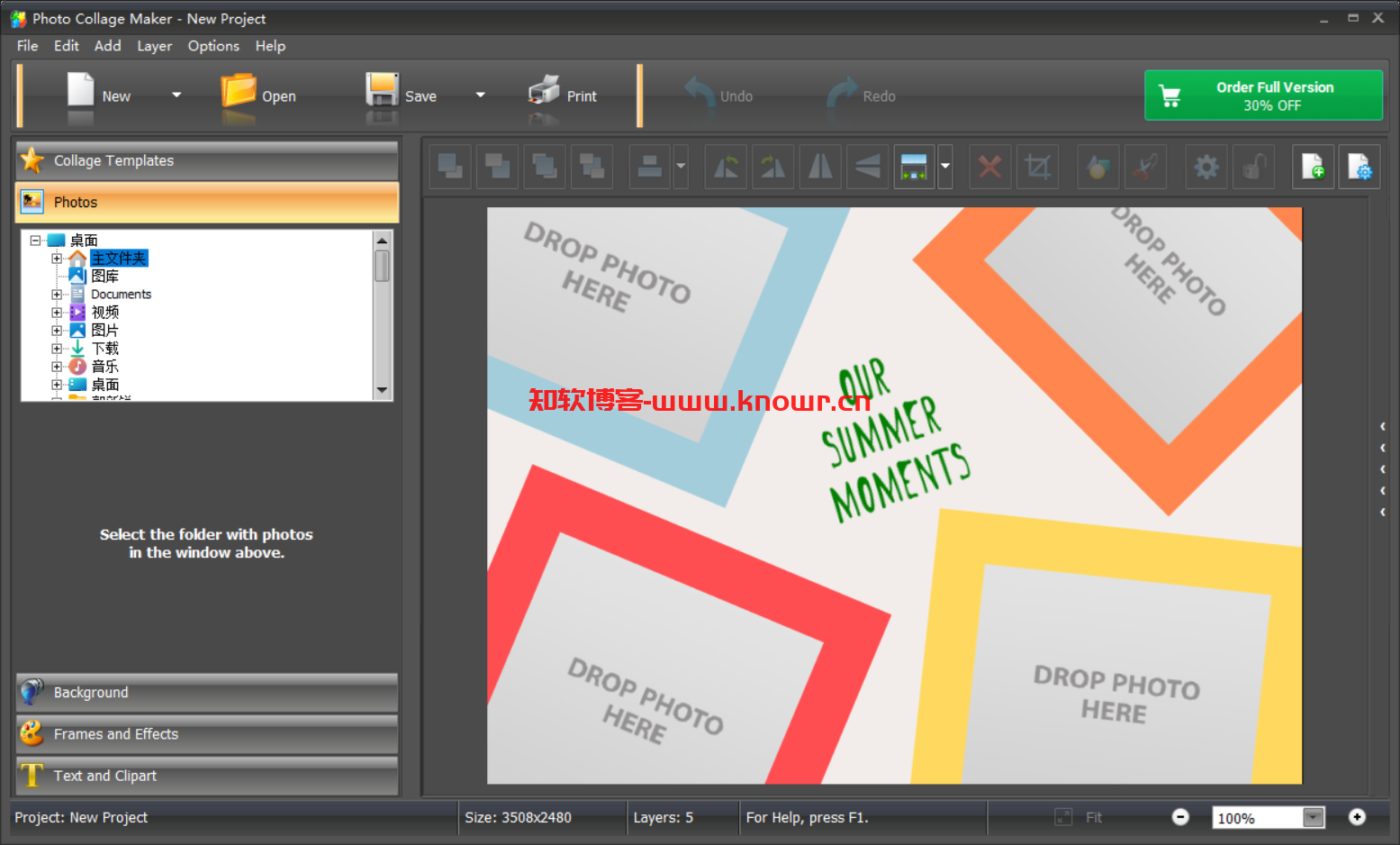Screen dimensions: 1400x845
Task: Select the 音乐 folder
Action: [104, 367]
